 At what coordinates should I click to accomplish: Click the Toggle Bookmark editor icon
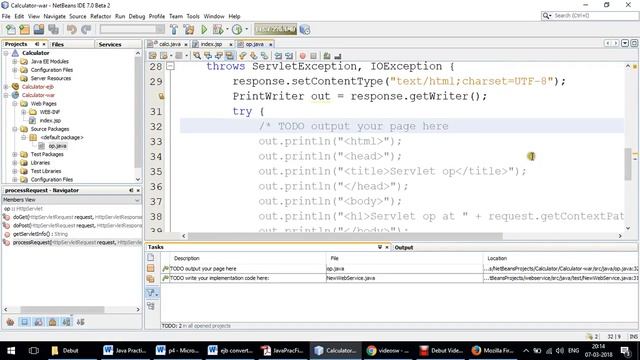(264, 56)
